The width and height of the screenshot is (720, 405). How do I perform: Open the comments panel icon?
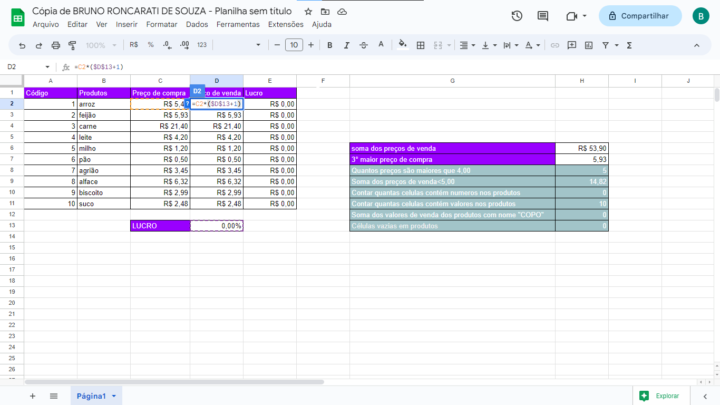coord(543,16)
